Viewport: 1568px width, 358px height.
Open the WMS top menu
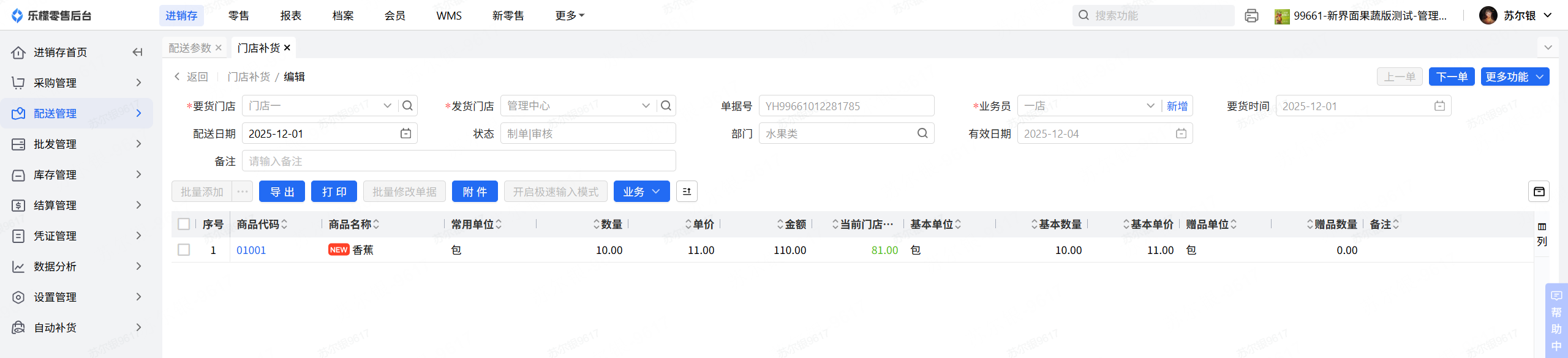(449, 16)
